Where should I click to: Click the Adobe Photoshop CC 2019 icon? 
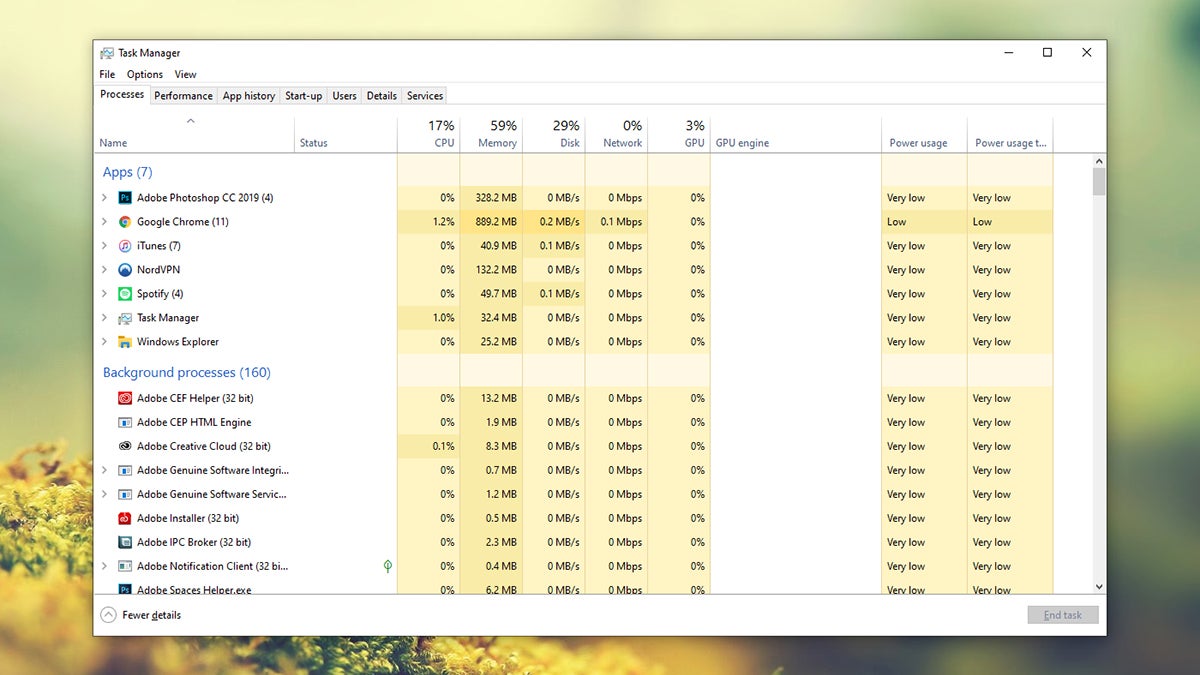[x=125, y=198]
